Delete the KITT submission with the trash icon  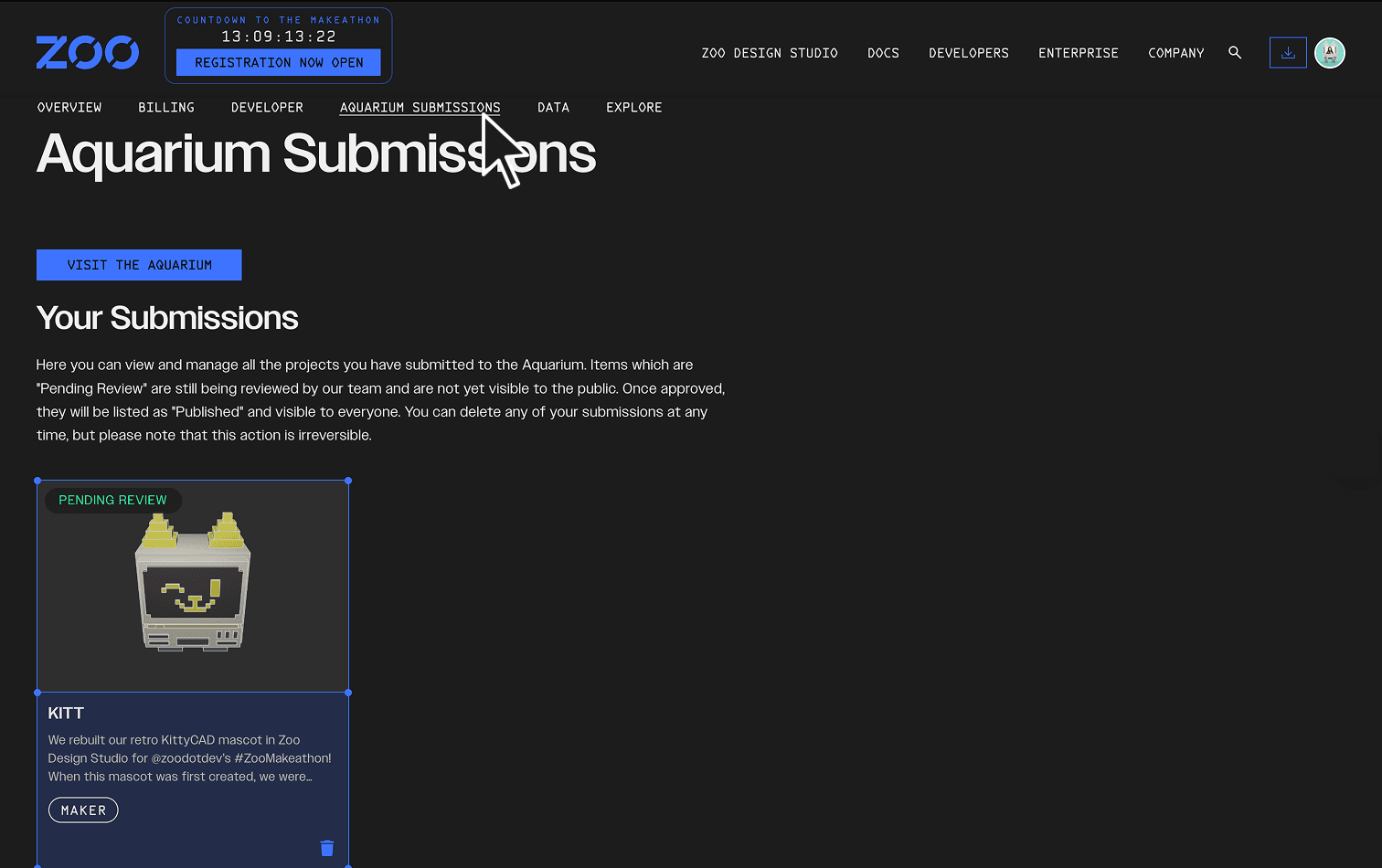tap(327, 848)
